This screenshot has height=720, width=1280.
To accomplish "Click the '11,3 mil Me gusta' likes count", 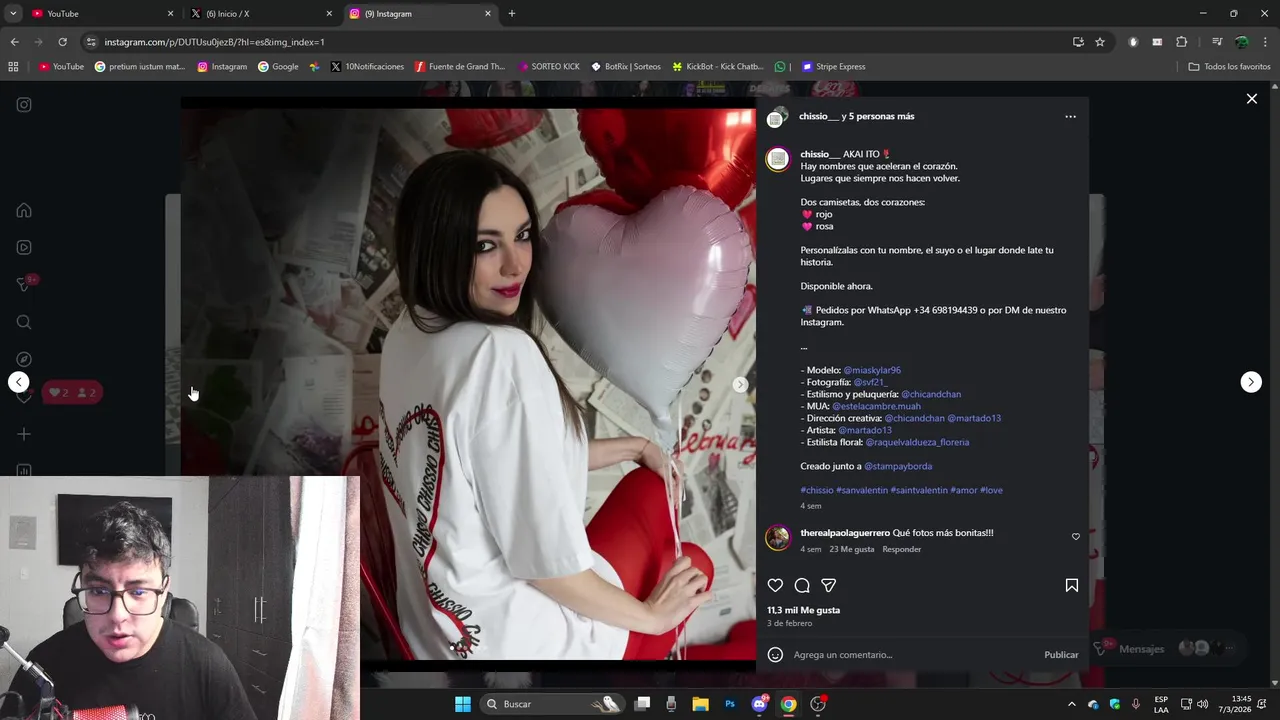I will tap(803, 610).
